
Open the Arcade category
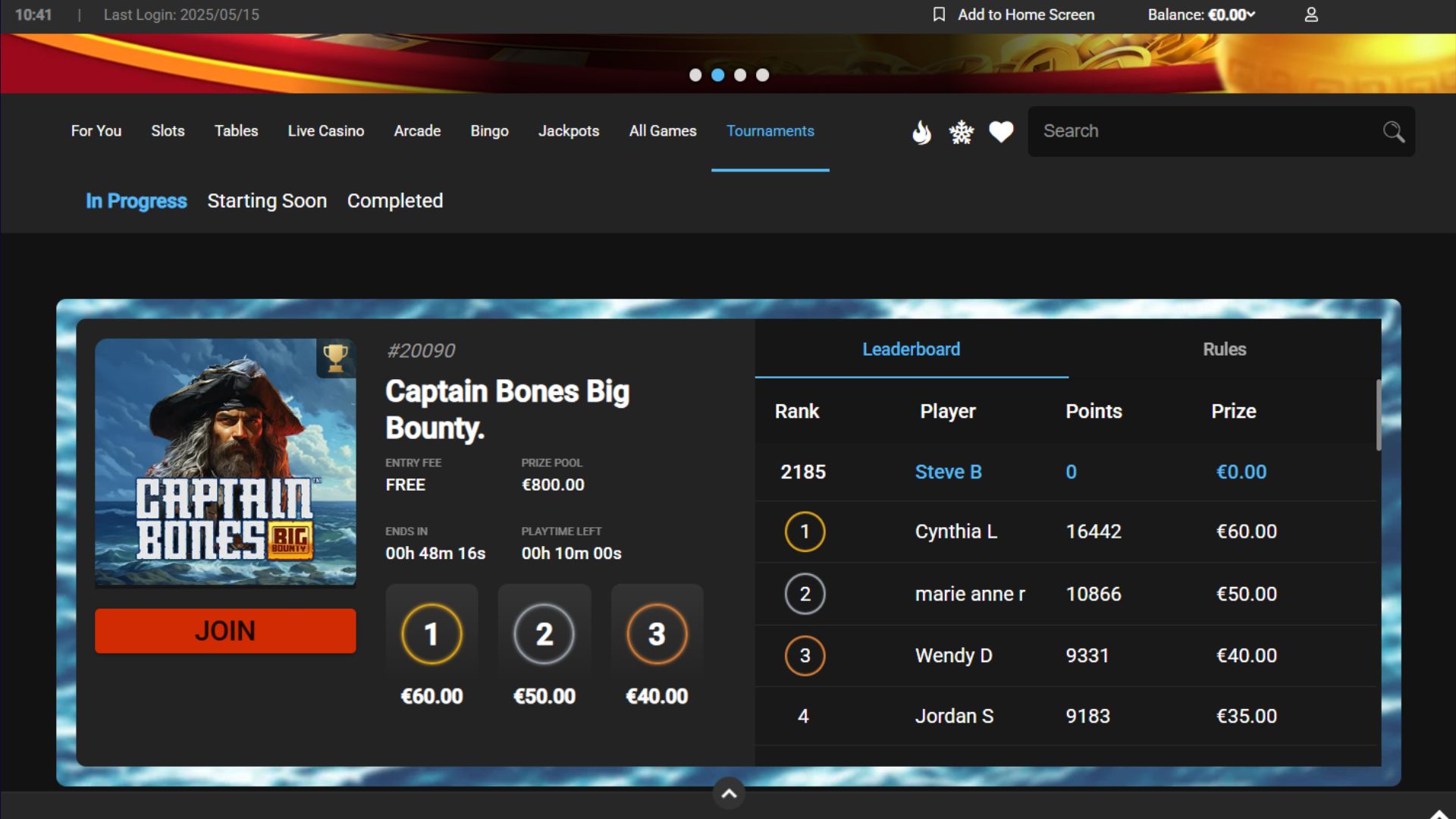click(x=417, y=131)
